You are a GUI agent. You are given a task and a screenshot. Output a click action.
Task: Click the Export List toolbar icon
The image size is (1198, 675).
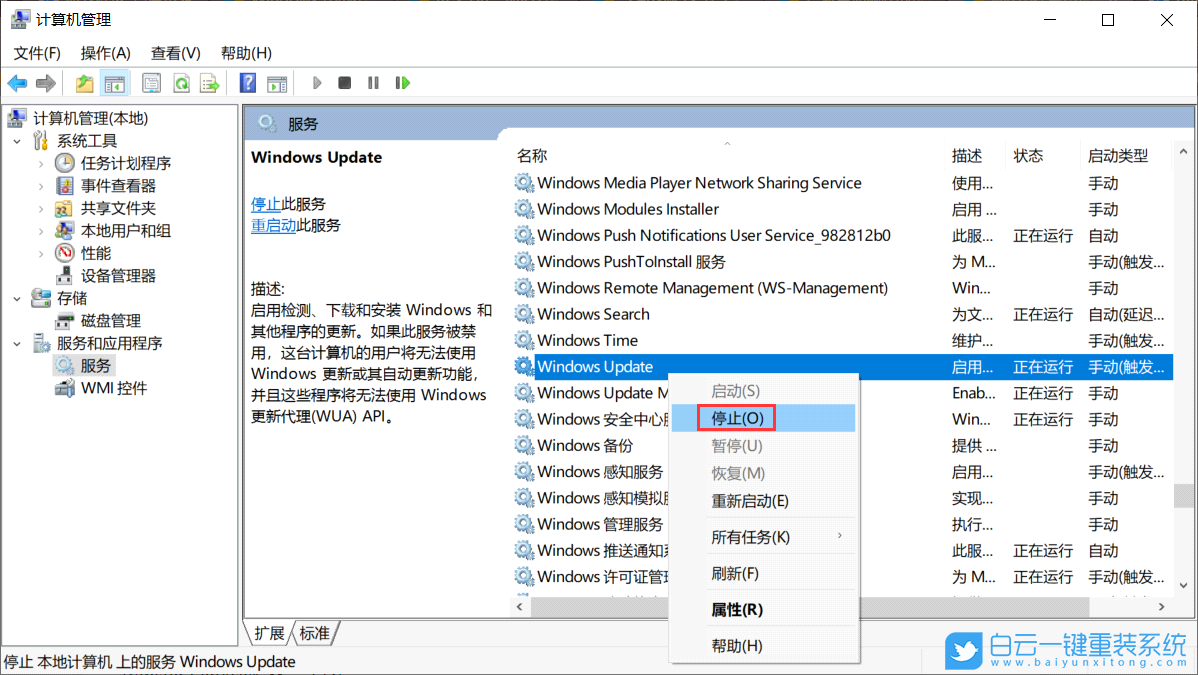[211, 83]
